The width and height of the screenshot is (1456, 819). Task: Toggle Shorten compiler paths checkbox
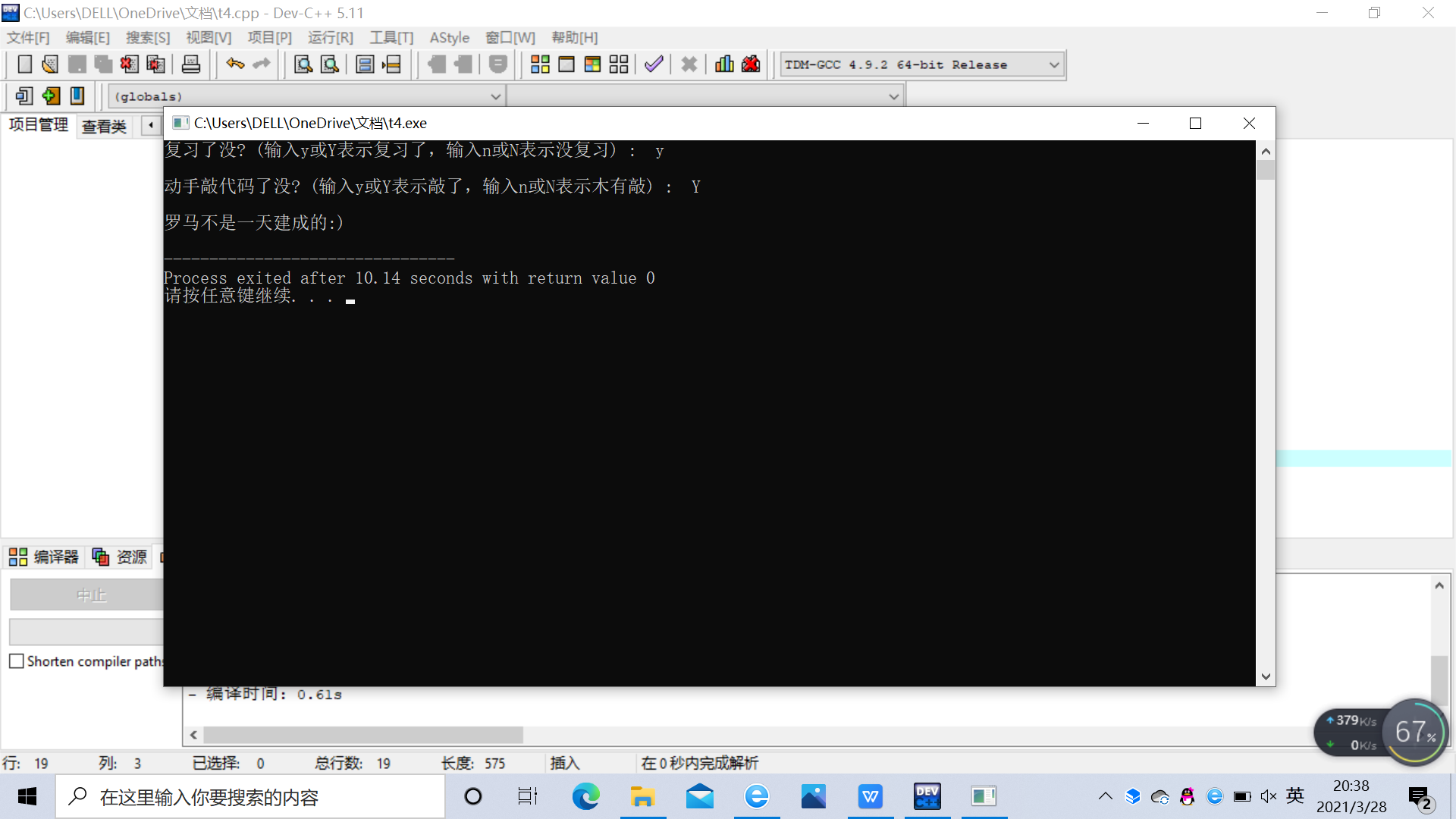[x=17, y=661]
